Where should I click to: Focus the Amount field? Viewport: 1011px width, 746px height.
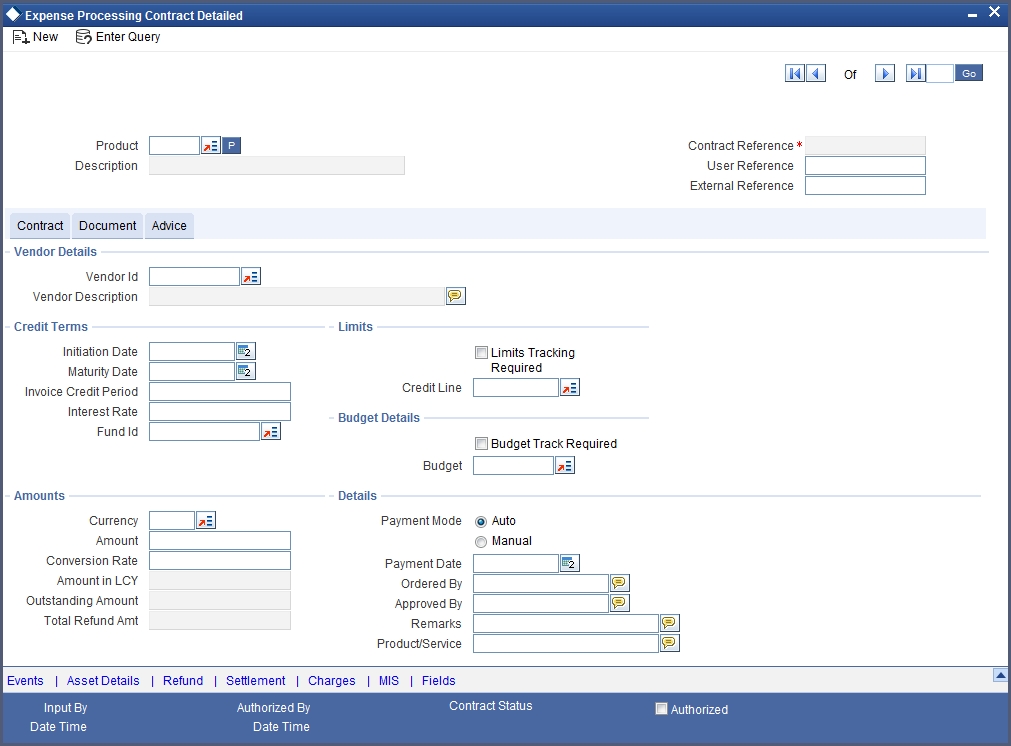click(220, 540)
